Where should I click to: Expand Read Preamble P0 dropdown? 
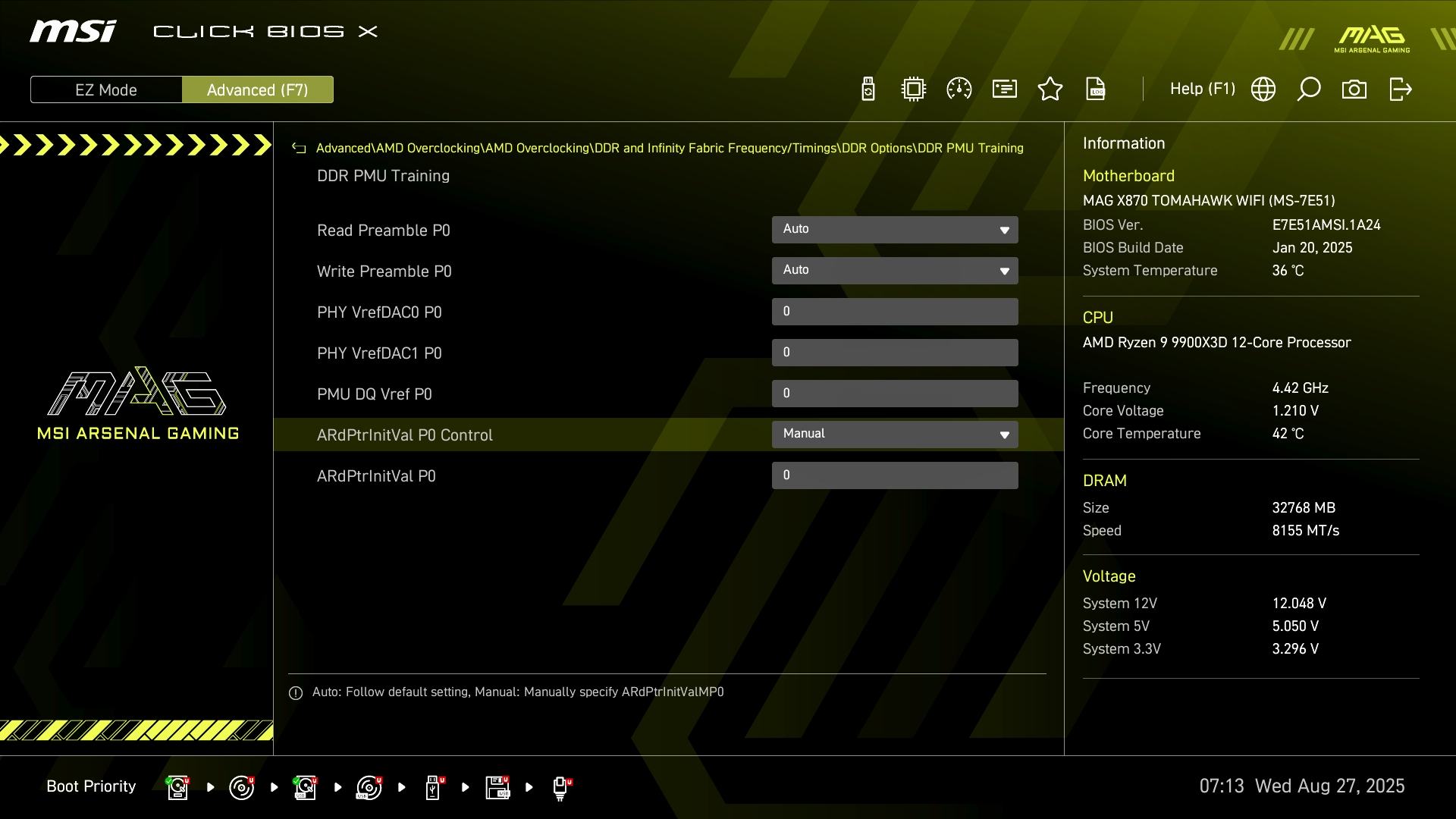[x=895, y=230]
